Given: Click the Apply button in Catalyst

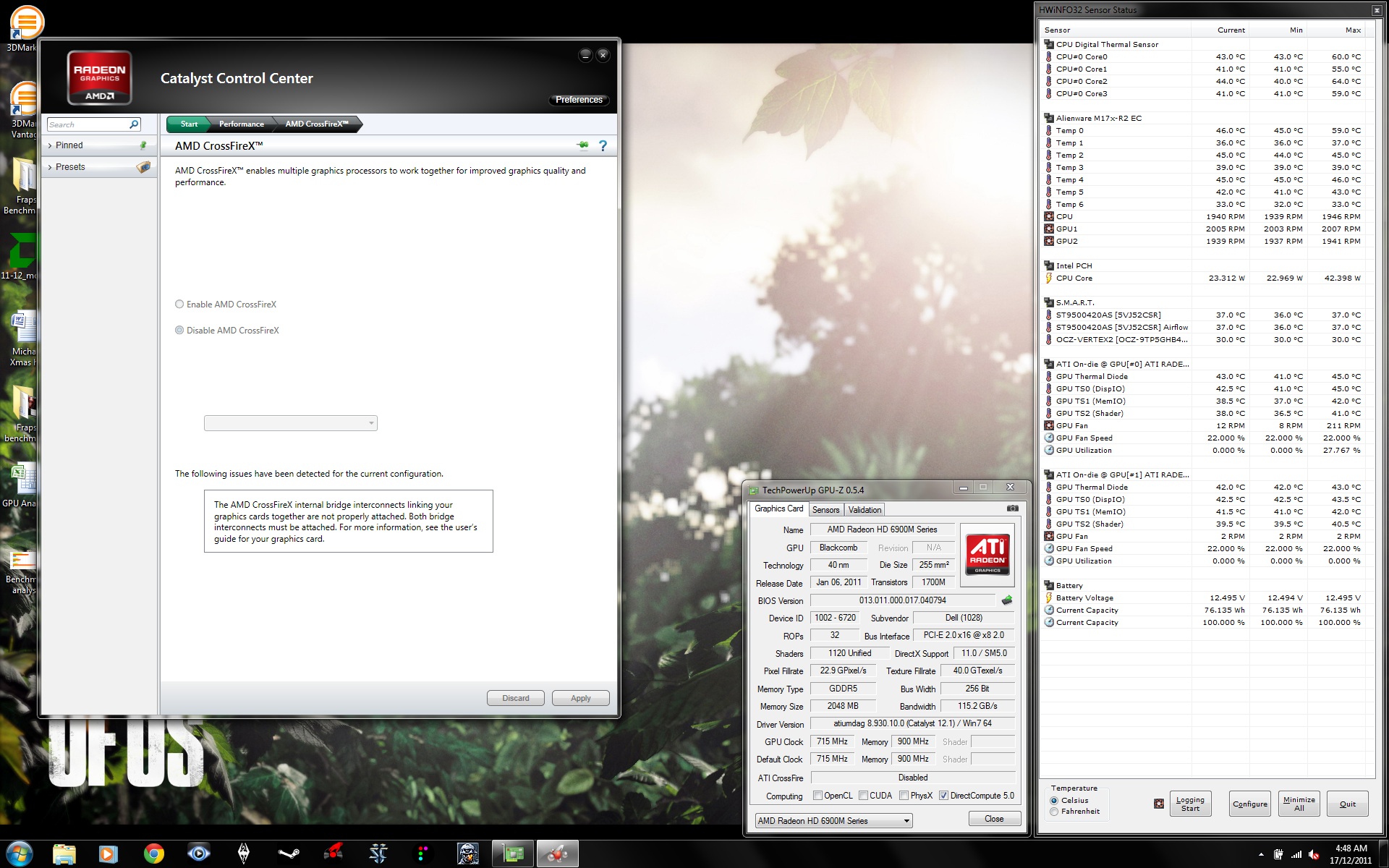Looking at the screenshot, I should 580,698.
